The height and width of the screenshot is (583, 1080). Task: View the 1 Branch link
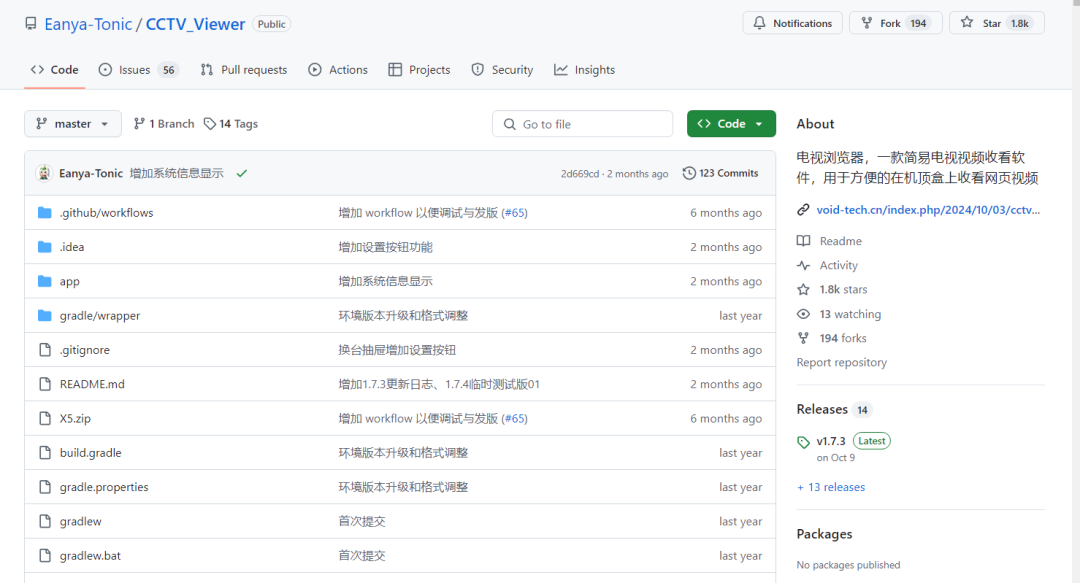(164, 124)
